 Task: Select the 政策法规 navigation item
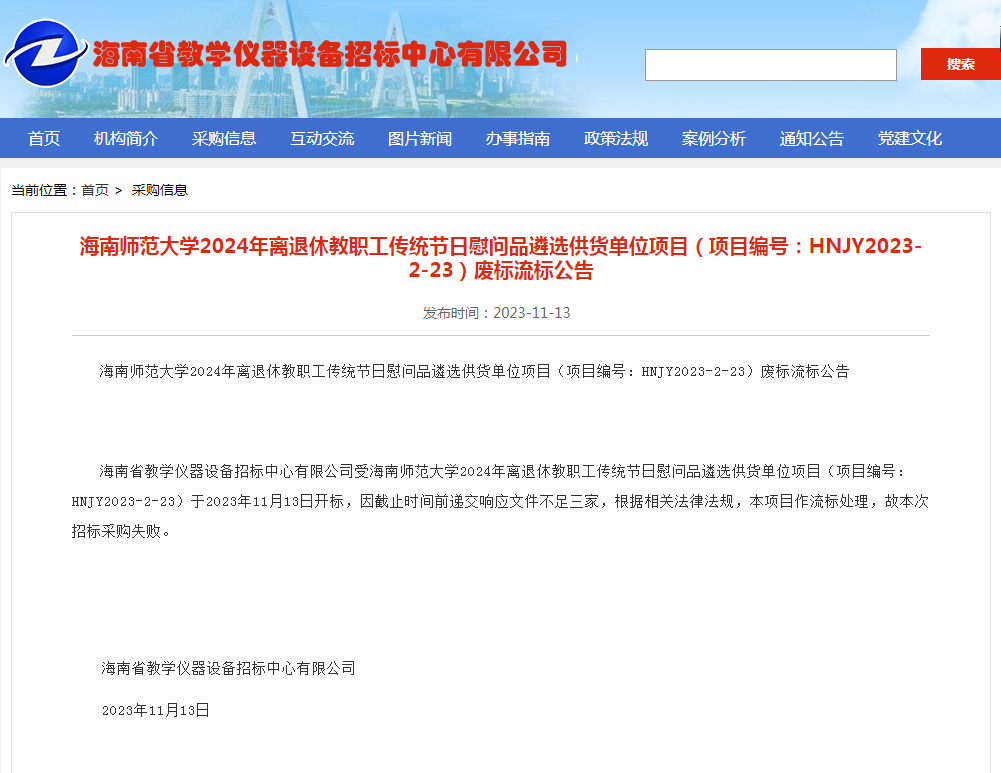[x=616, y=139]
